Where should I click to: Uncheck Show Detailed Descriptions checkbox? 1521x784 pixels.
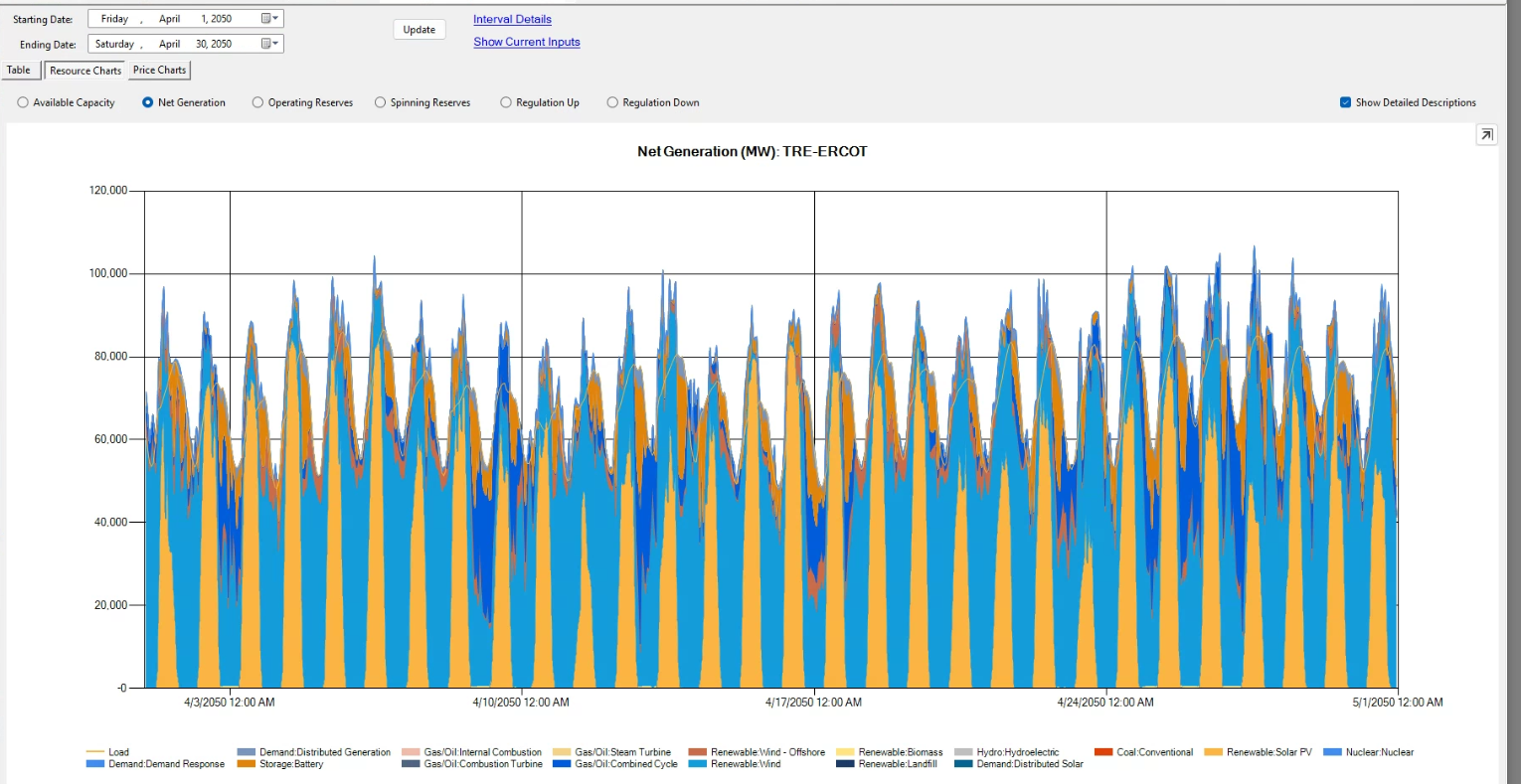click(1345, 102)
